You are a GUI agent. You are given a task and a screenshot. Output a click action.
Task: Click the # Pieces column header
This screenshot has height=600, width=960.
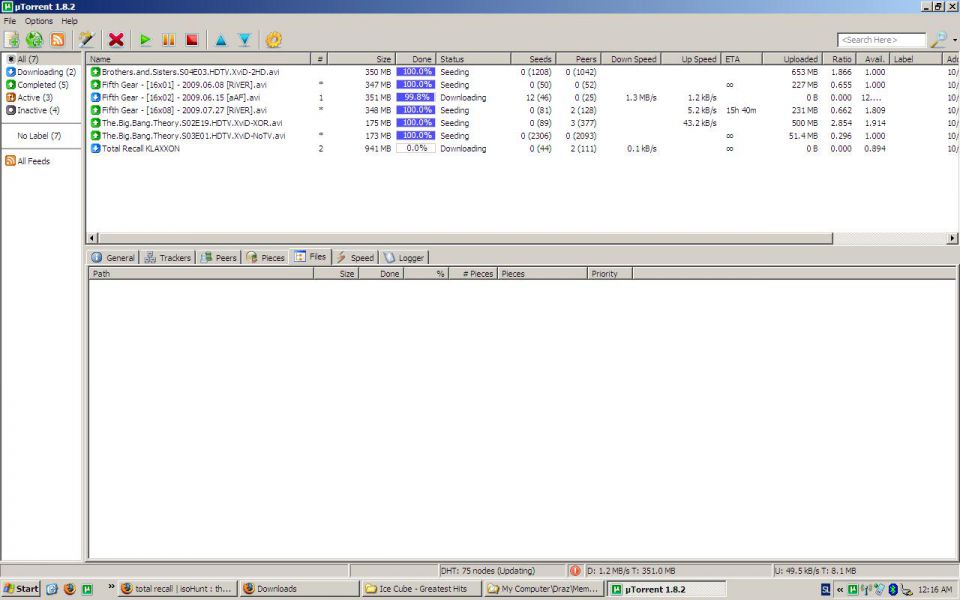473,274
